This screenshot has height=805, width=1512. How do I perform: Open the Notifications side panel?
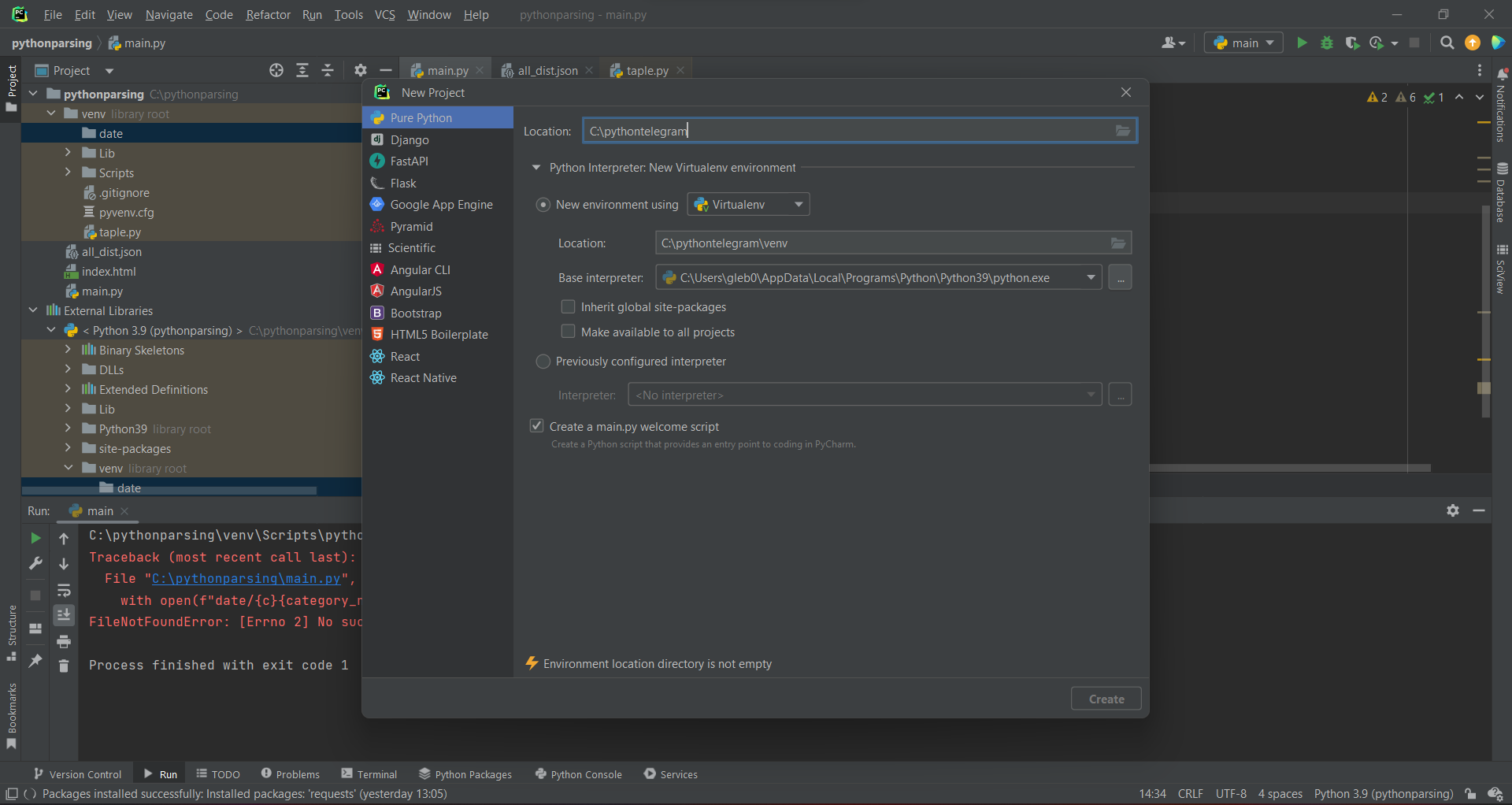(1501, 105)
